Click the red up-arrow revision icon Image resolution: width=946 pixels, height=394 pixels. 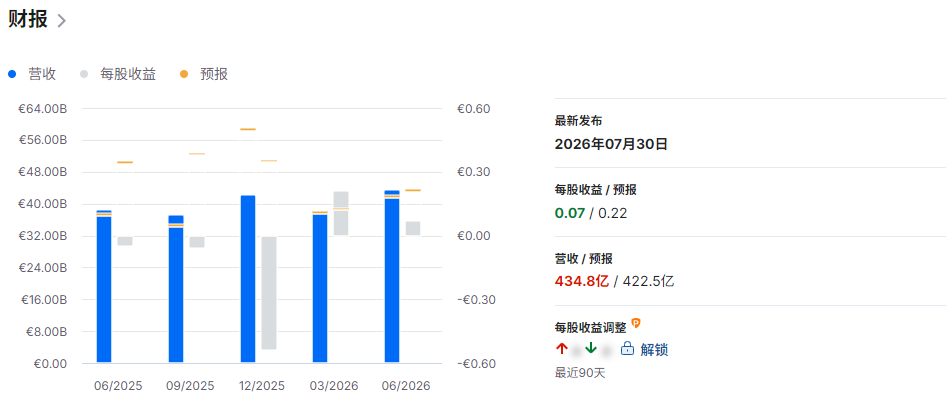click(562, 349)
